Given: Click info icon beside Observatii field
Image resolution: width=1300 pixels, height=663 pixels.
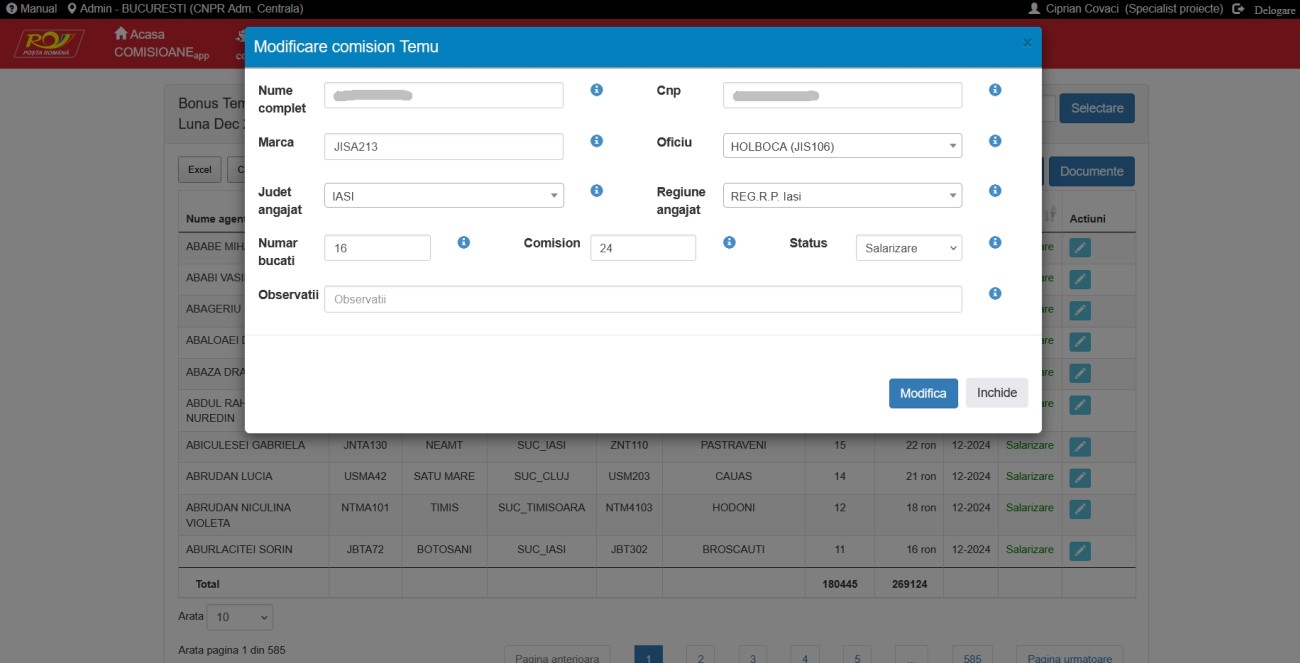Looking at the screenshot, I should pos(995,293).
